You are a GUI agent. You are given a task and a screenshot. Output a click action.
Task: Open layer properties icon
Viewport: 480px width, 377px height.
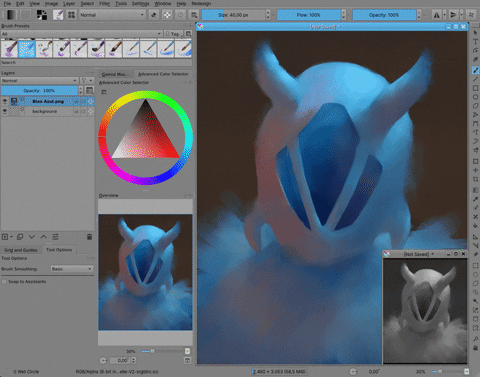(55, 237)
